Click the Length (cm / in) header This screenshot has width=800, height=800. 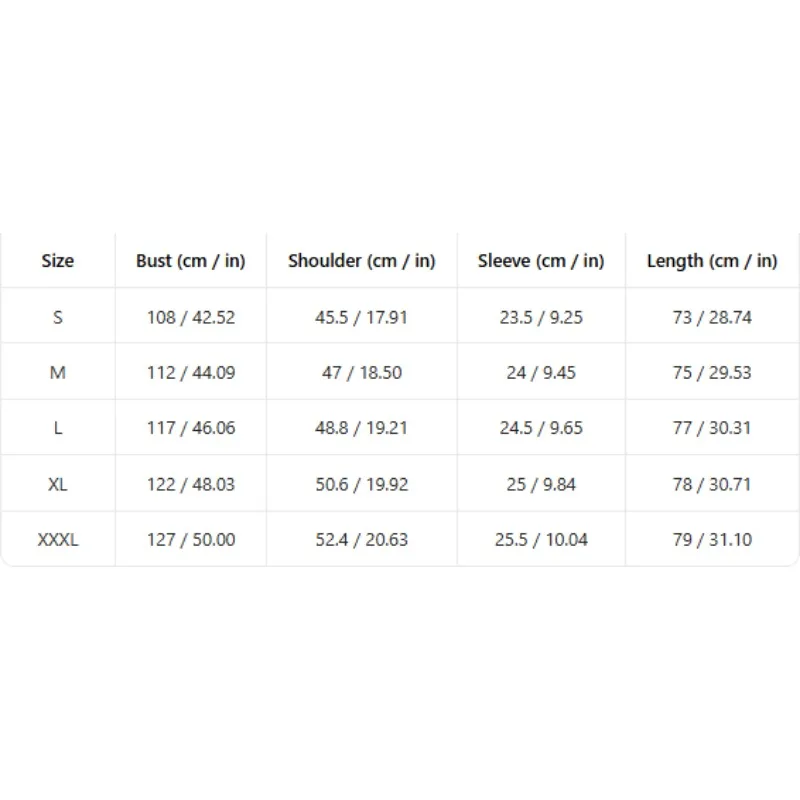pos(712,261)
